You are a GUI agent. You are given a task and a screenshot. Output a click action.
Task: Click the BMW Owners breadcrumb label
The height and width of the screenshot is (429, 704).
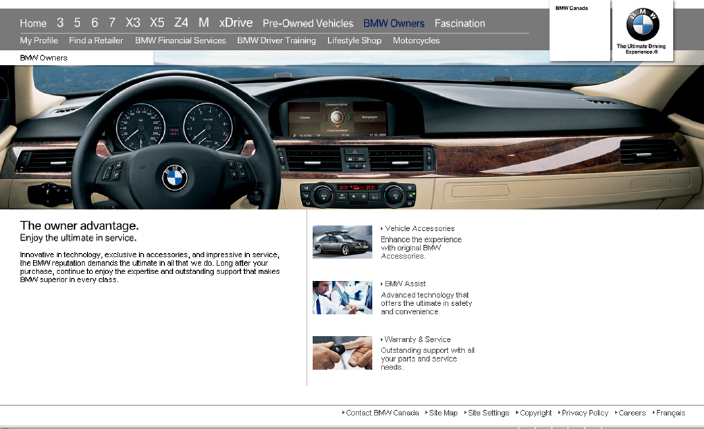point(44,58)
